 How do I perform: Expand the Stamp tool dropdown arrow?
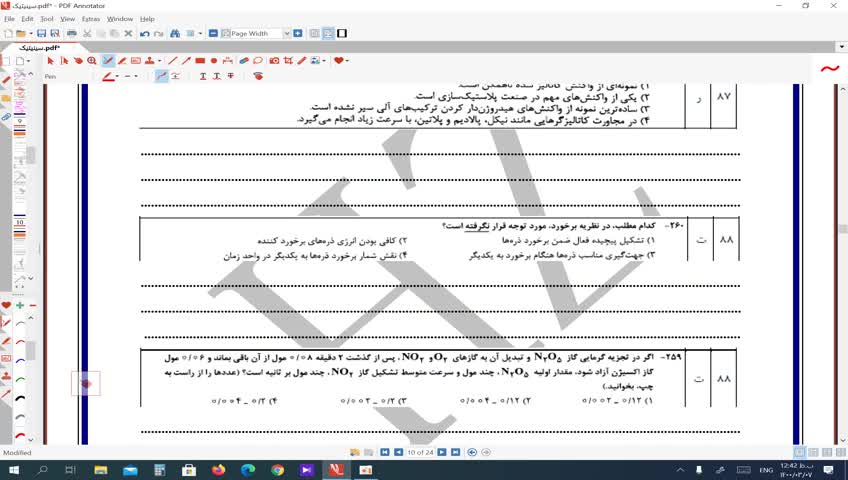point(159,61)
